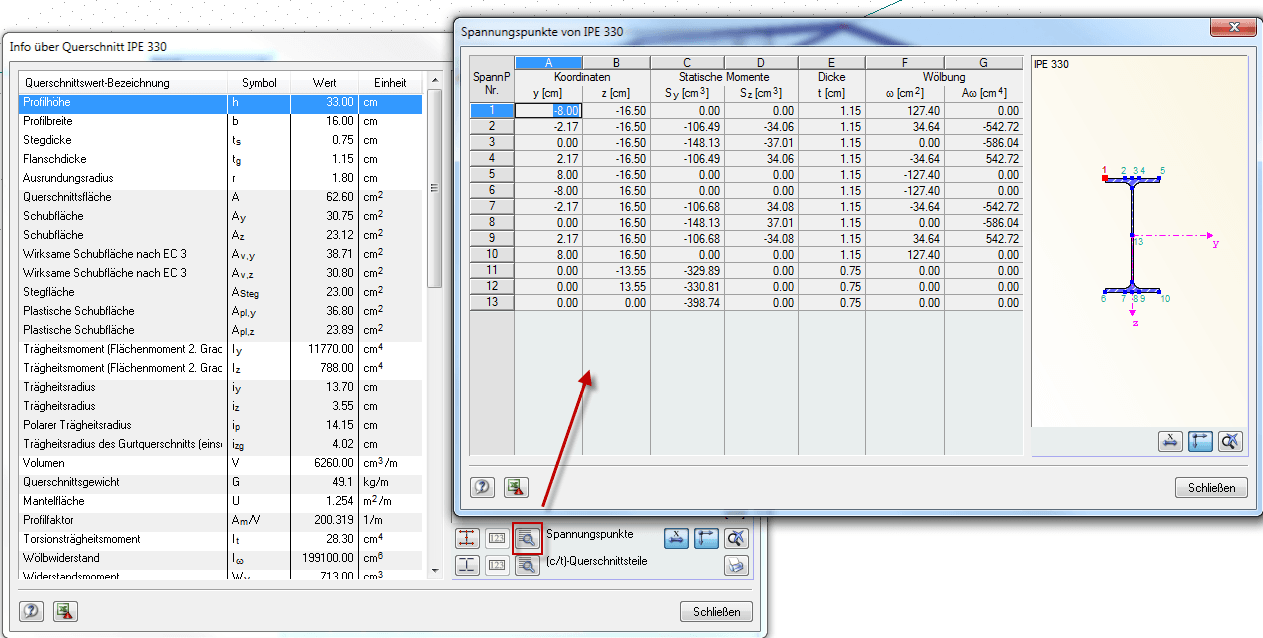The width and height of the screenshot is (1263, 638).
Task: Select stress point row 1 header
Action: 492,111
